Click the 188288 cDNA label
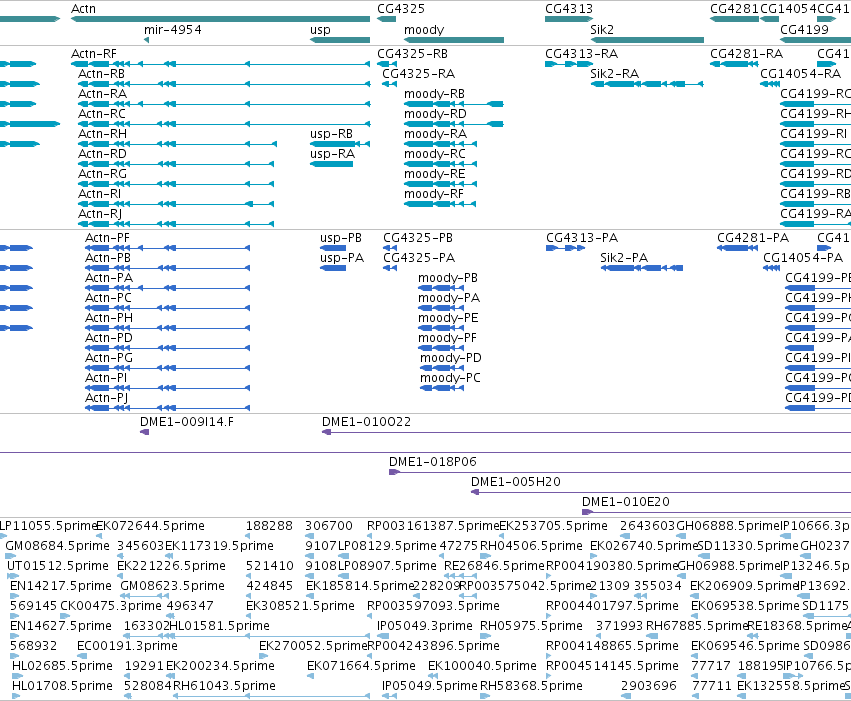Image resolution: width=851 pixels, height=701 pixels. tap(269, 526)
